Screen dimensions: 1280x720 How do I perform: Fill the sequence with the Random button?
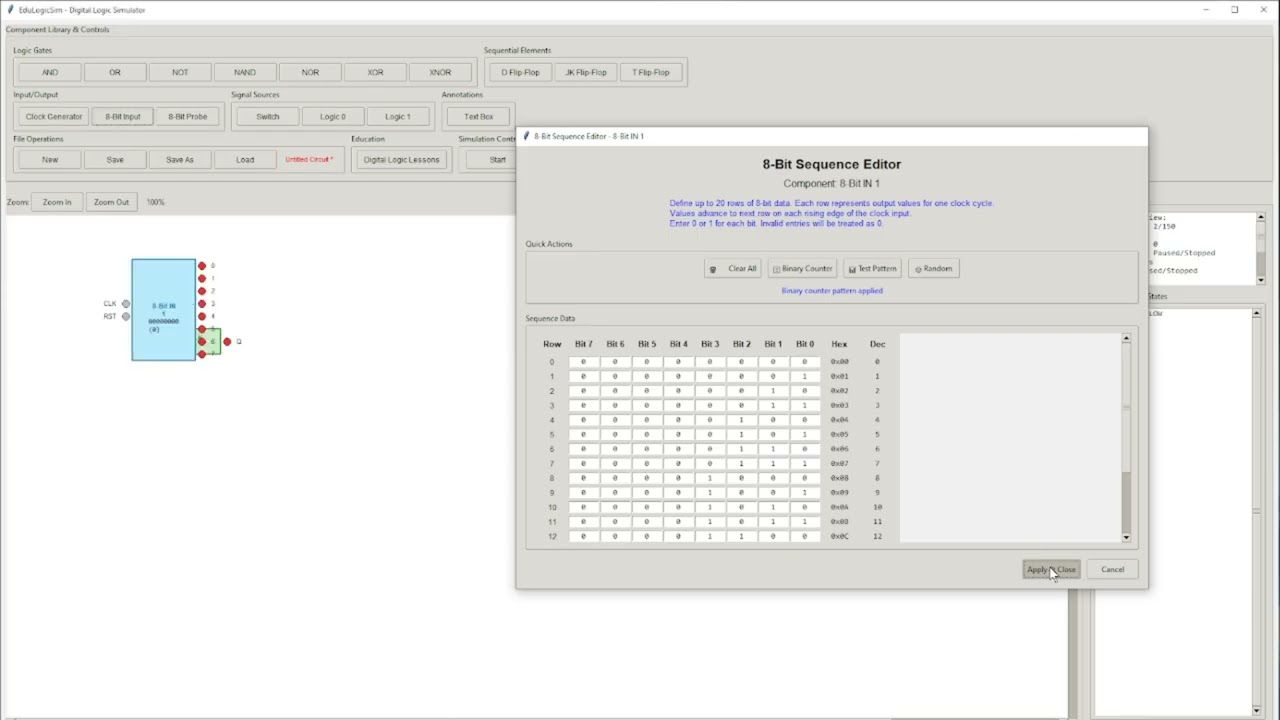click(933, 268)
